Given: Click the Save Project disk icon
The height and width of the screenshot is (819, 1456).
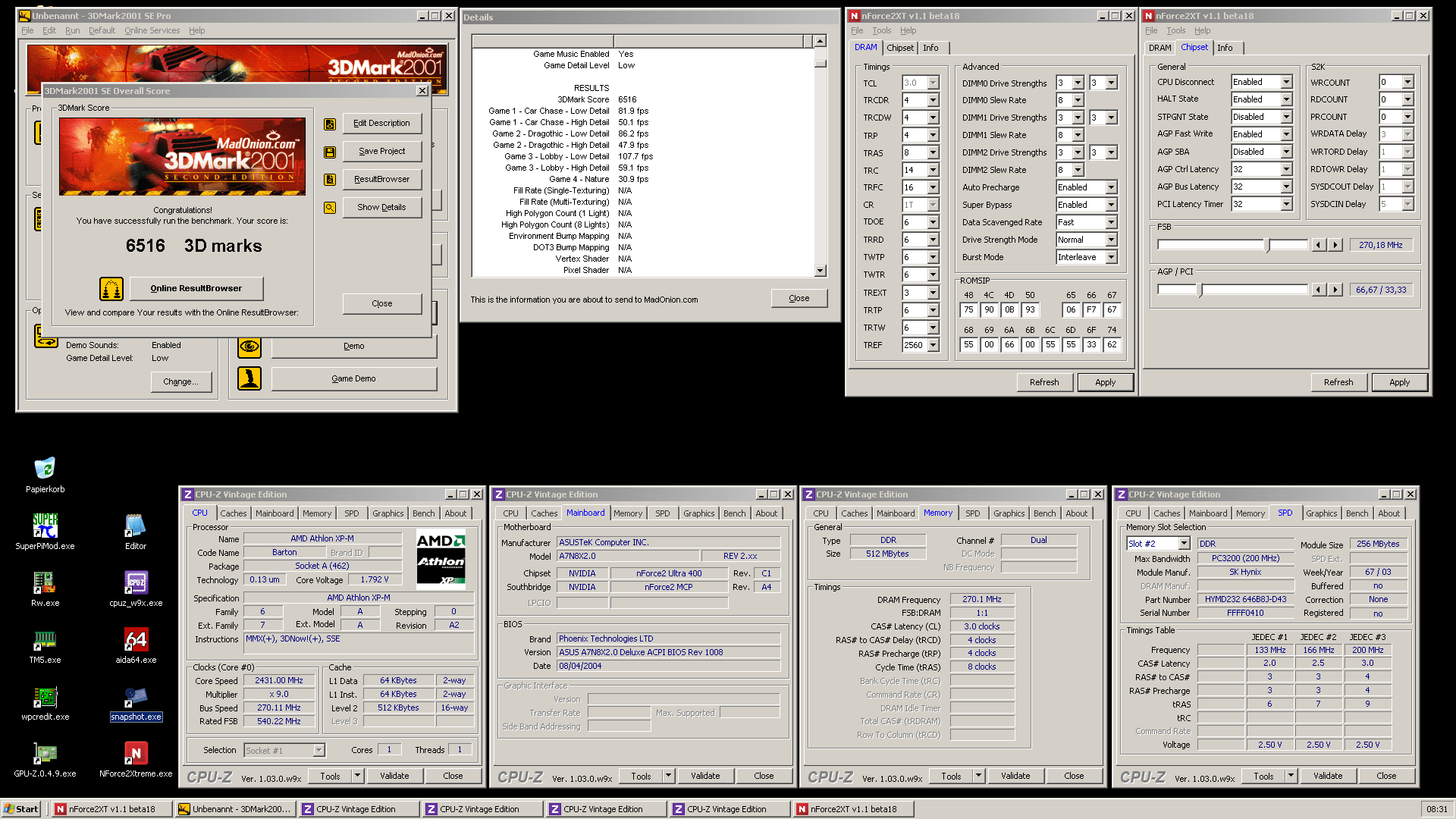Looking at the screenshot, I should (x=330, y=152).
